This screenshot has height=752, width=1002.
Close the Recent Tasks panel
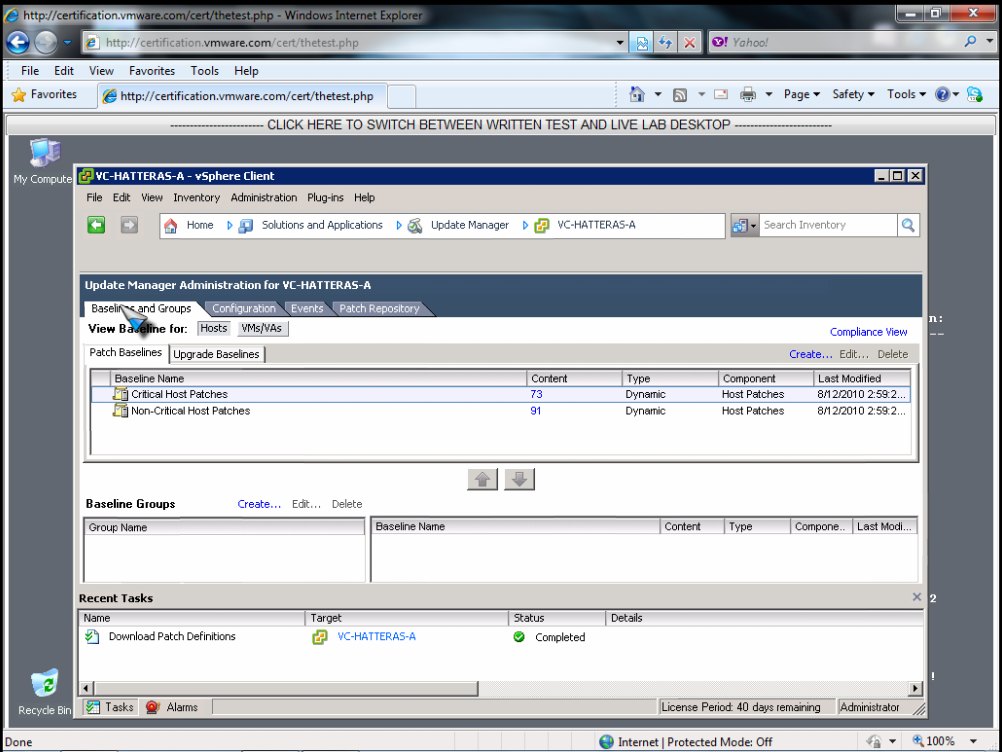(x=916, y=597)
